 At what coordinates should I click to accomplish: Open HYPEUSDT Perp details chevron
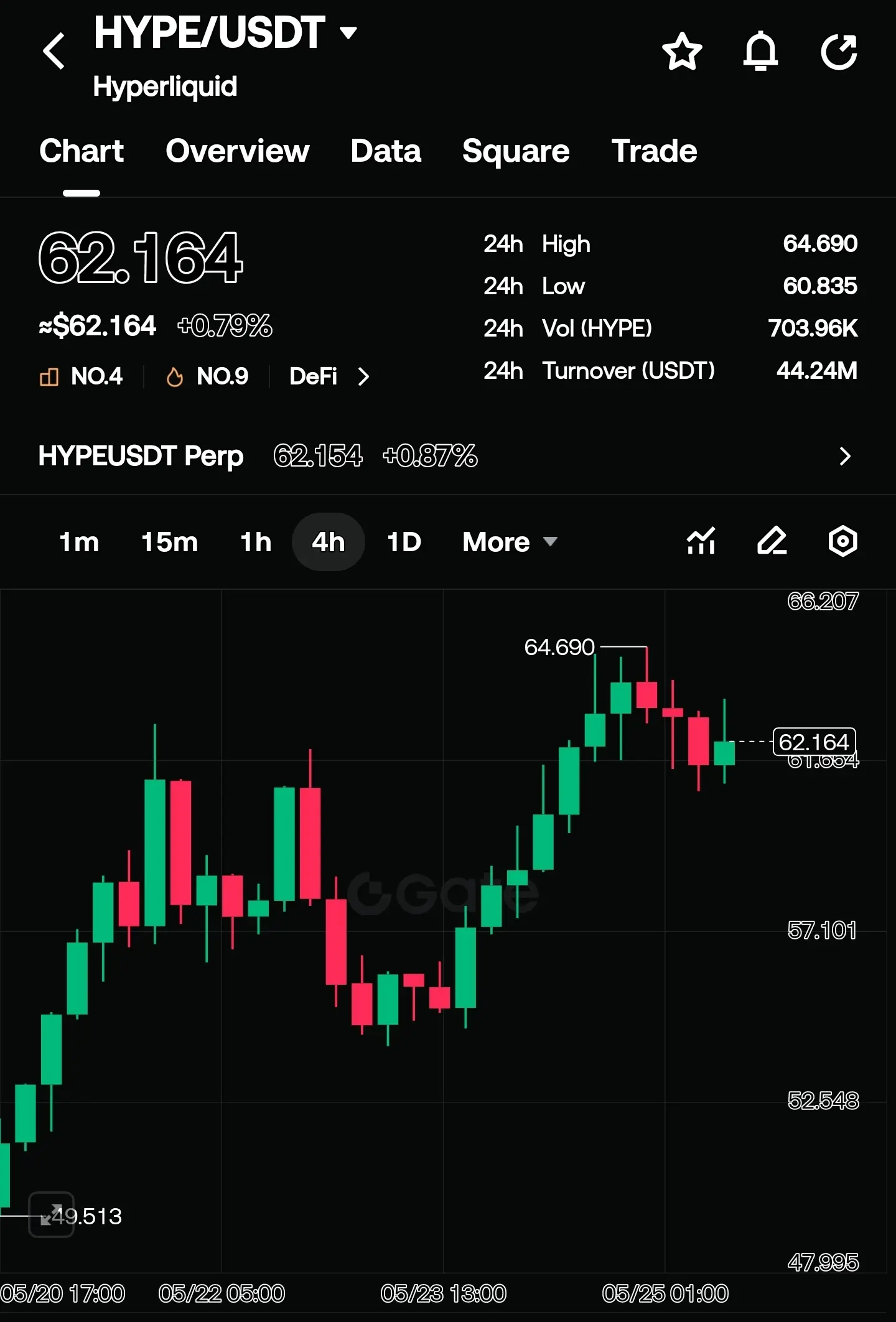845,456
